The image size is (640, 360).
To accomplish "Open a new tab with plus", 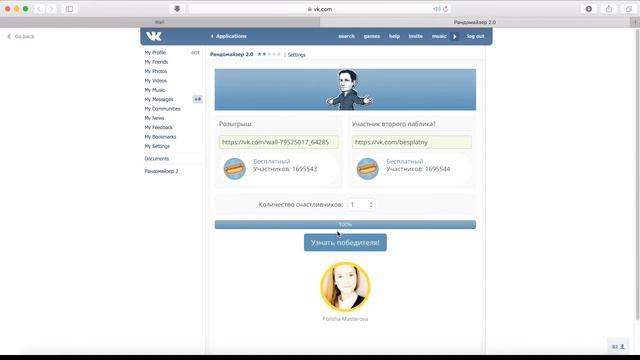I will tap(635, 22).
